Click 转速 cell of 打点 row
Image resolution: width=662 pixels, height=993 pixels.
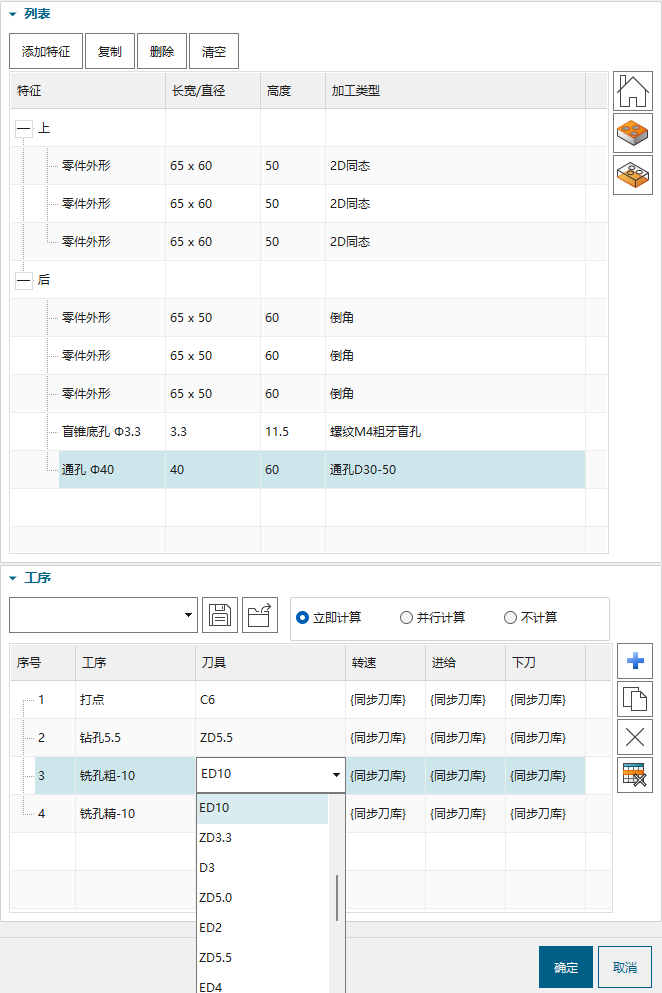click(385, 700)
